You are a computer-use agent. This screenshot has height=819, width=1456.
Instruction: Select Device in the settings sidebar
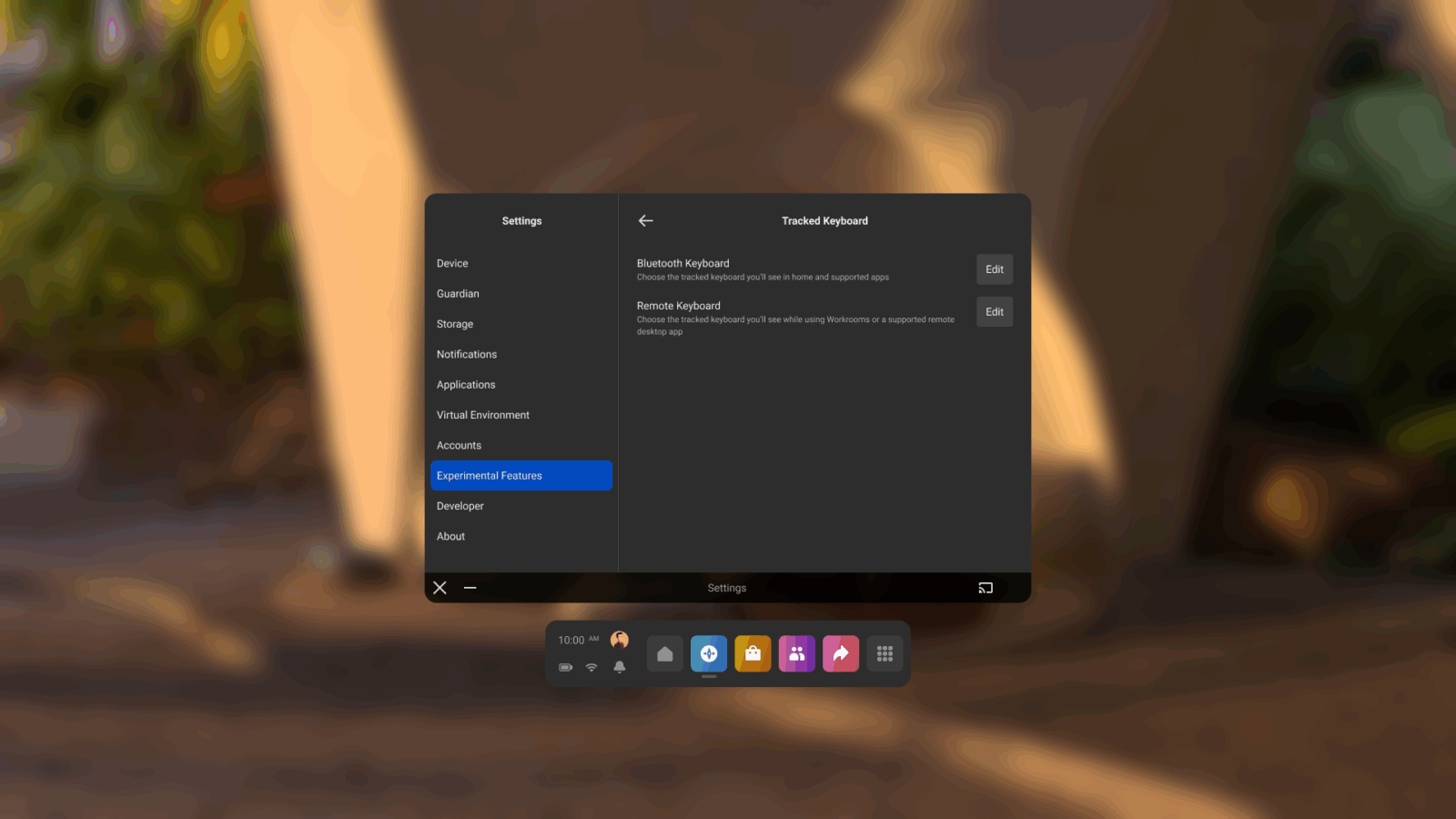click(x=452, y=264)
